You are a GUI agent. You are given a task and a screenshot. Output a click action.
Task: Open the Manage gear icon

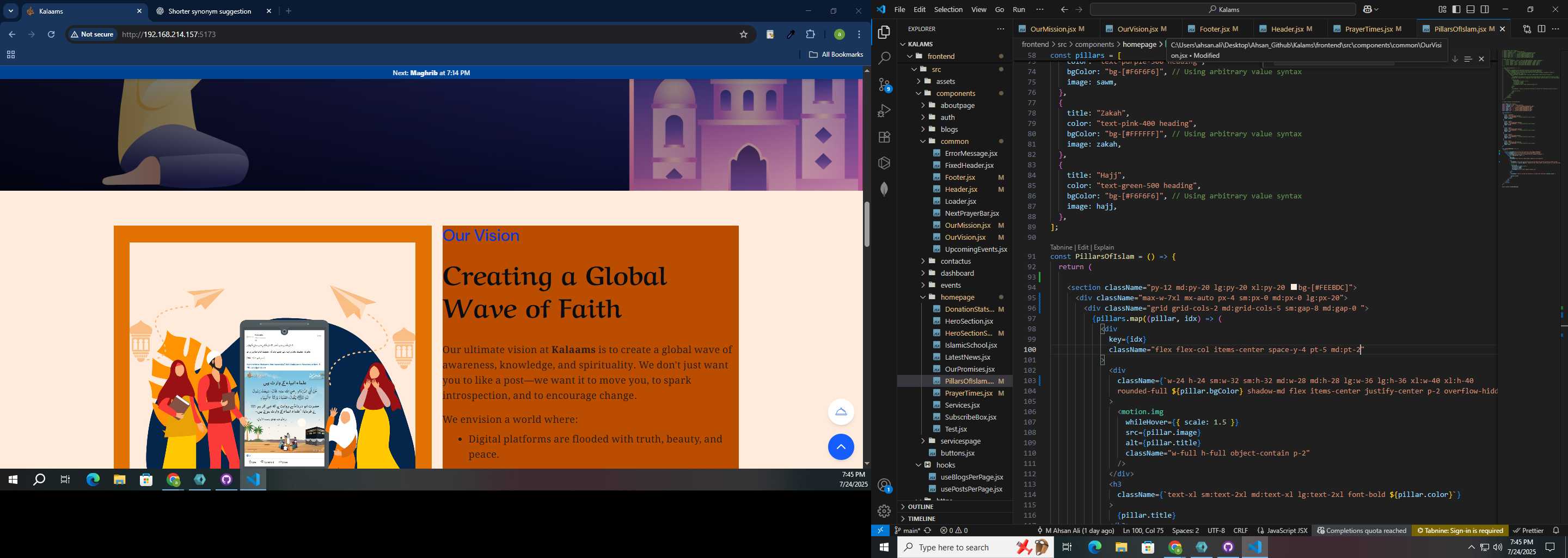(x=884, y=511)
